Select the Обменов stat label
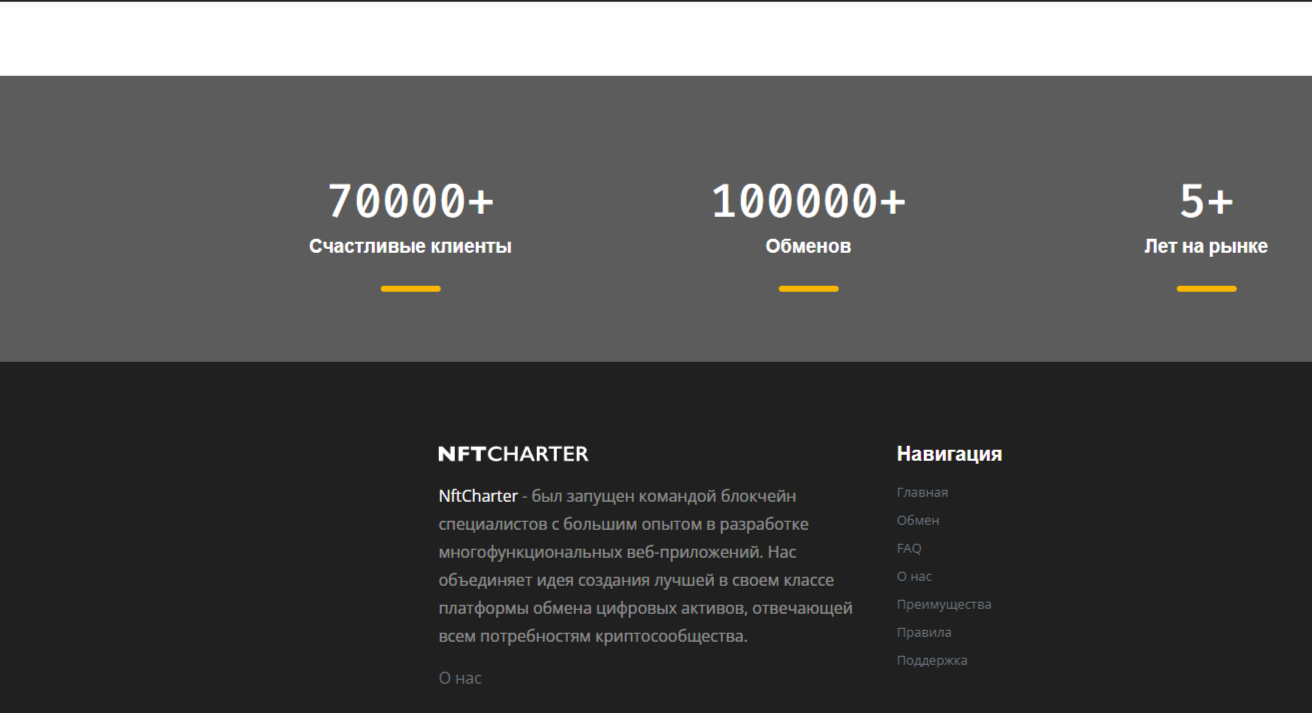Screen dimensions: 1312x713 pyautogui.click(x=808, y=246)
